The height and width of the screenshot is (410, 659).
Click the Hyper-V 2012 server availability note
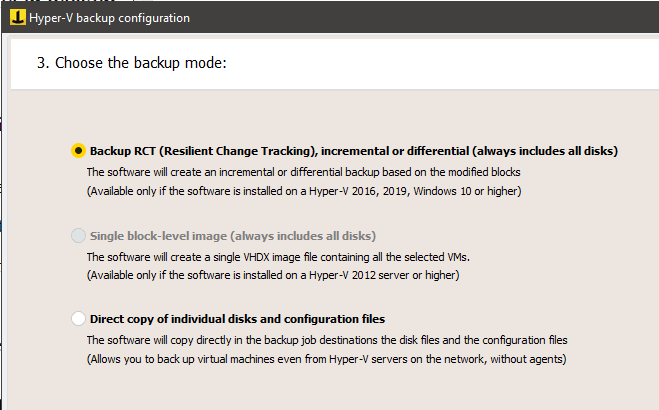coord(273,275)
